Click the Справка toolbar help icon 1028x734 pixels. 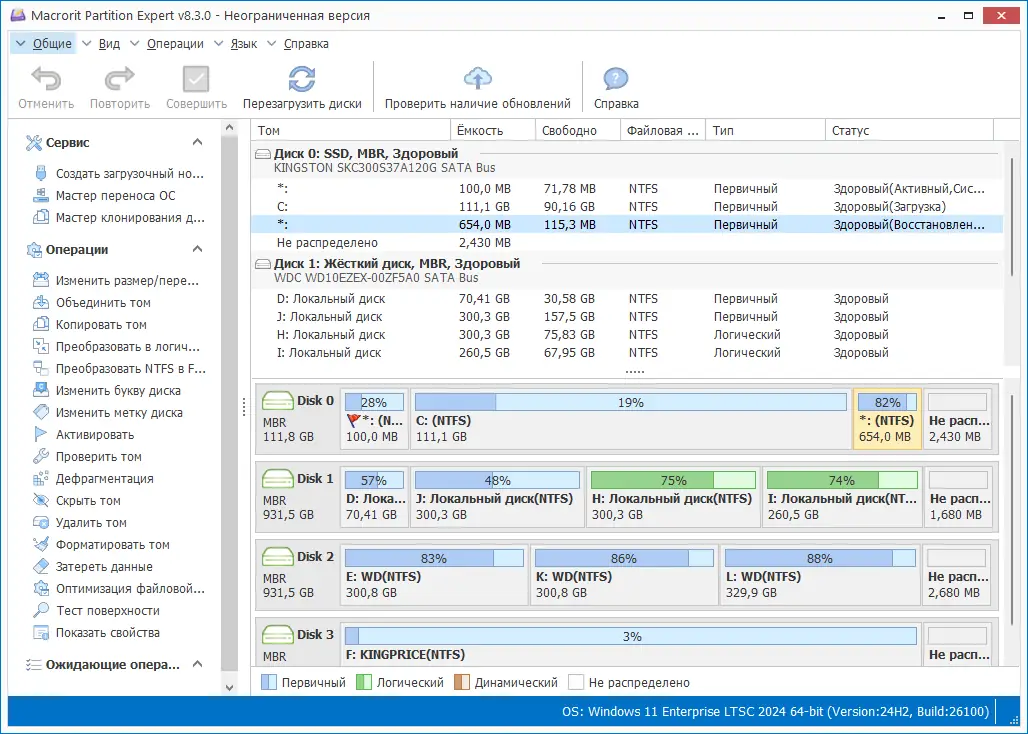(616, 80)
